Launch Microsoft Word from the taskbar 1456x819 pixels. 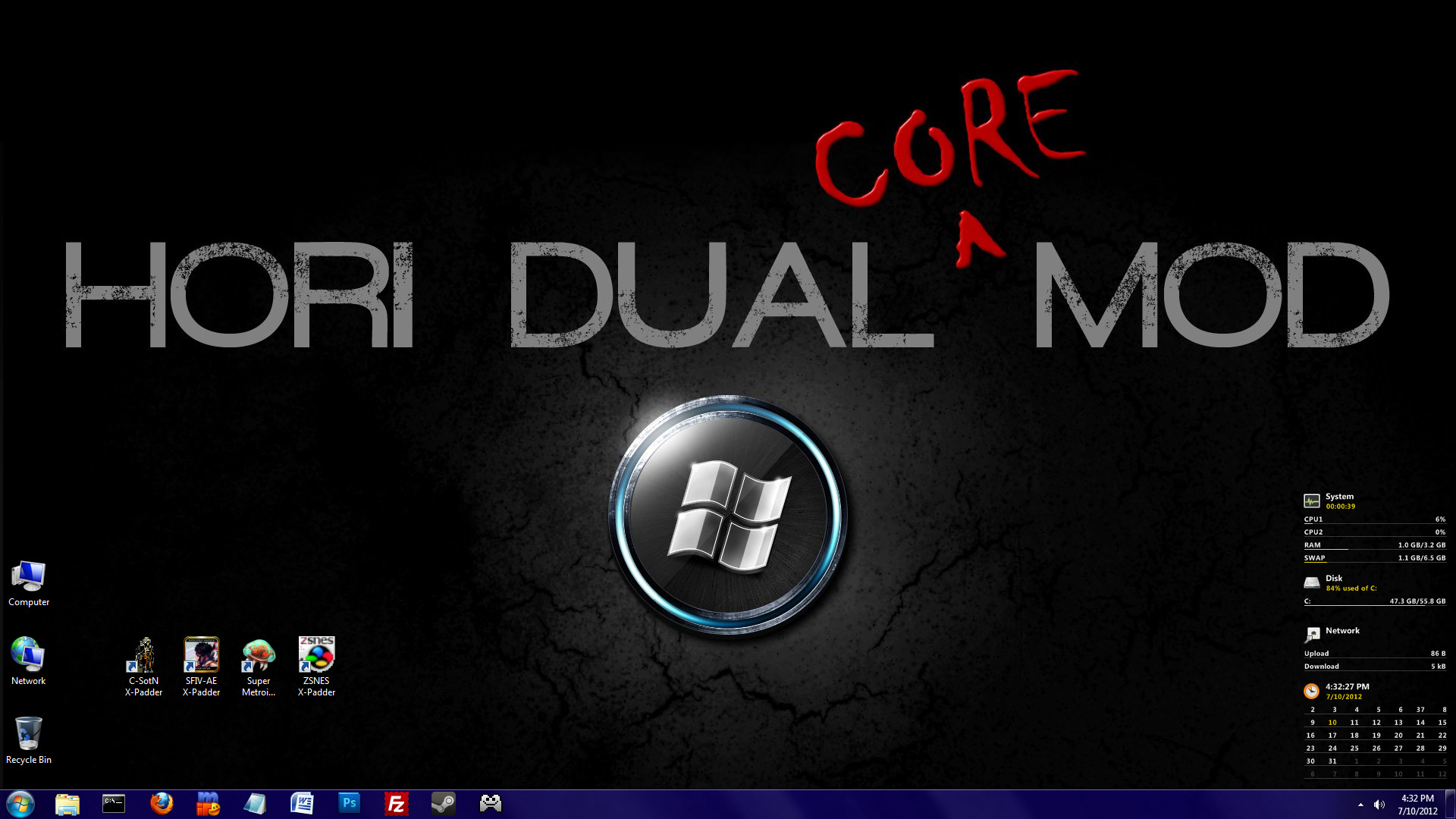pos(302,804)
